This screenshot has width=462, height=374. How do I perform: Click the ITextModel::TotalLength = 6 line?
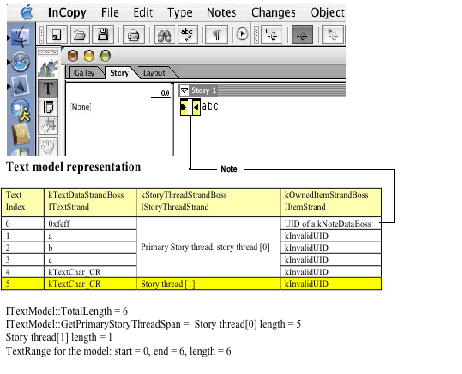click(x=67, y=311)
